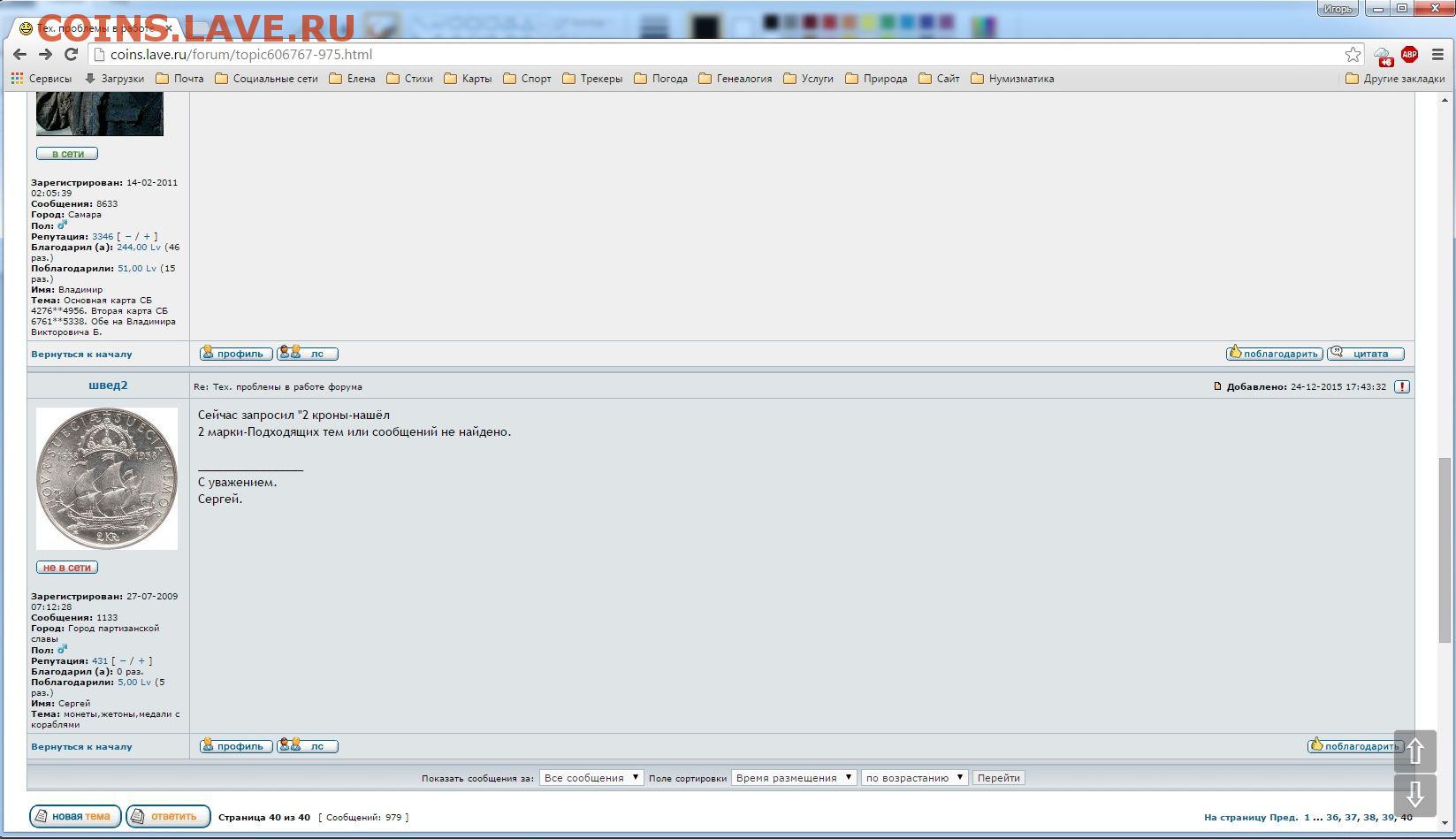Viewport: 1456px width, 839px height.
Task: Lower швед2 reputation with minus
Action: point(123,661)
